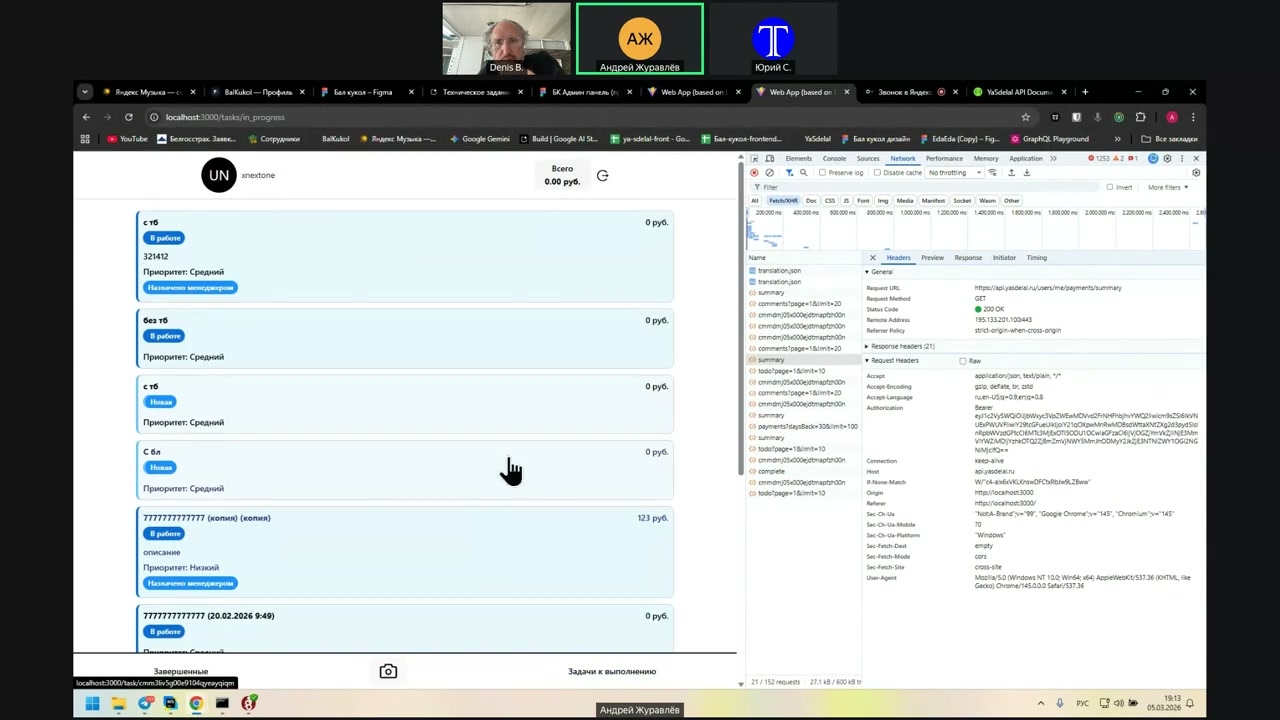Enable the Preserve log checkbox
The image size is (1280, 720).
[x=823, y=173]
